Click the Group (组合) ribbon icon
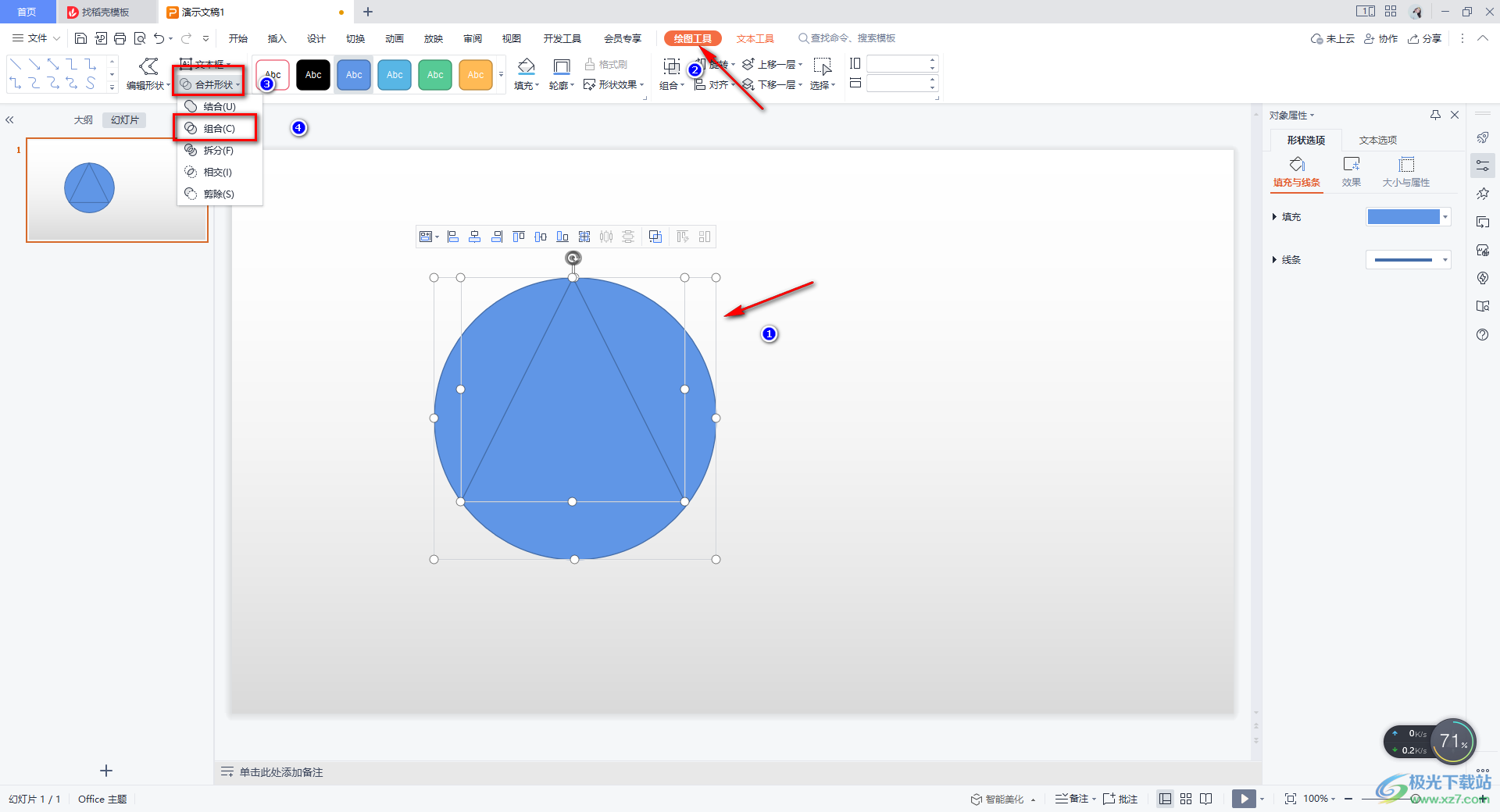Screen dimensions: 1500x812 671,67
